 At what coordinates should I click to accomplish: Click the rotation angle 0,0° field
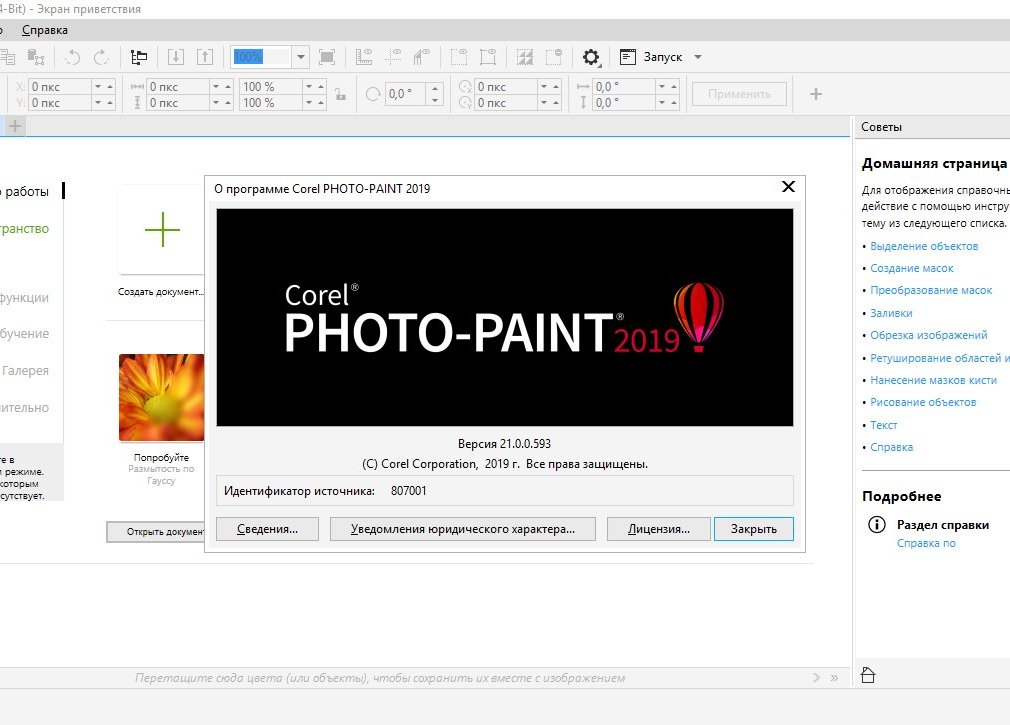pos(406,94)
